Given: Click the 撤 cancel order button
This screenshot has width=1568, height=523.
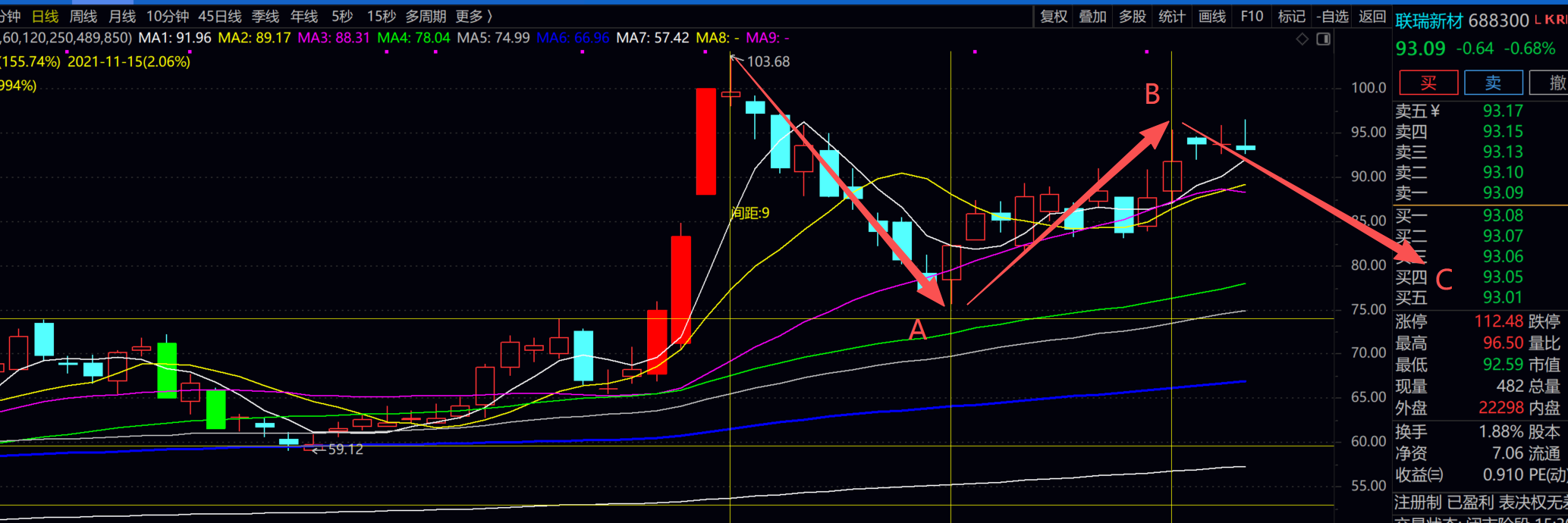Looking at the screenshot, I should point(1553,83).
